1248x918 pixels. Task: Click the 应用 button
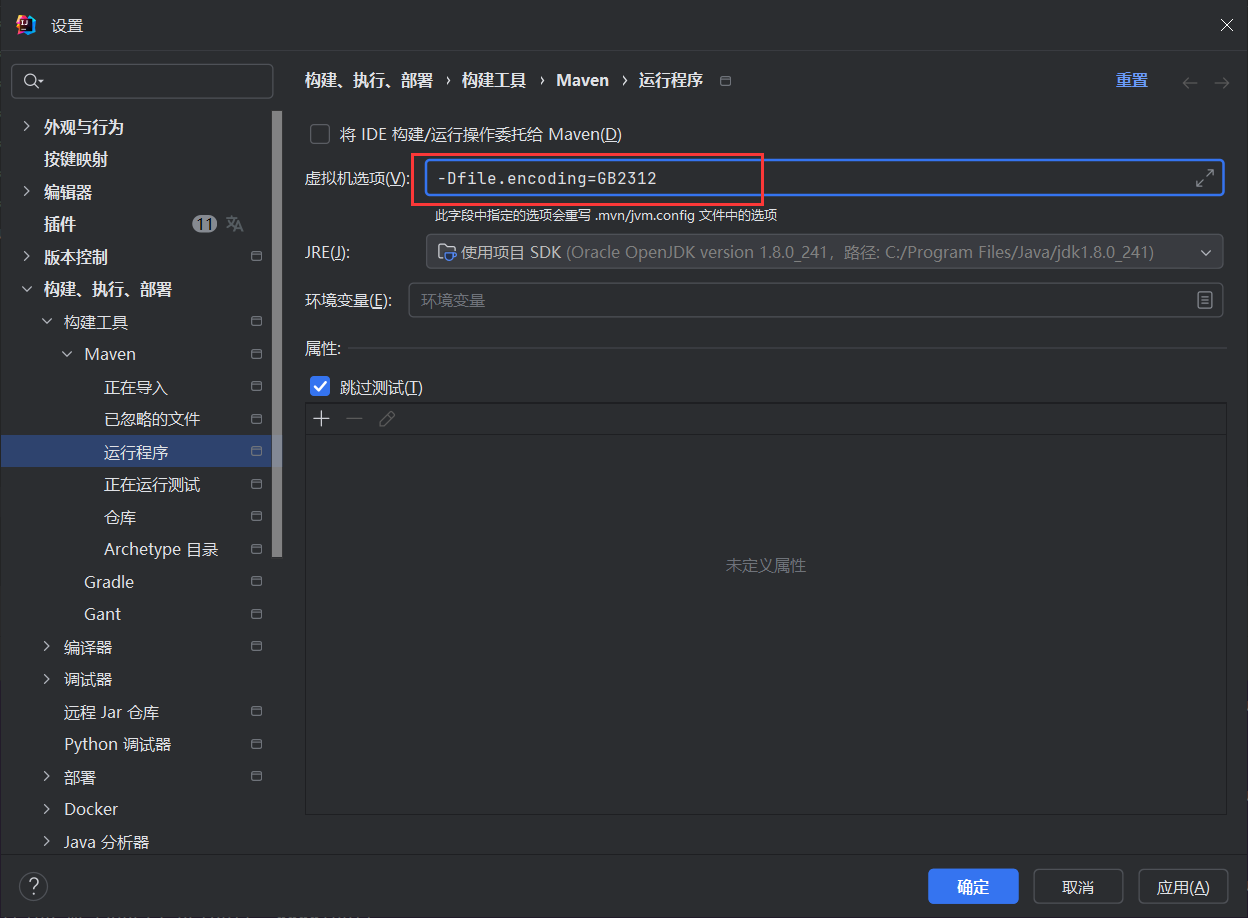(x=1183, y=886)
